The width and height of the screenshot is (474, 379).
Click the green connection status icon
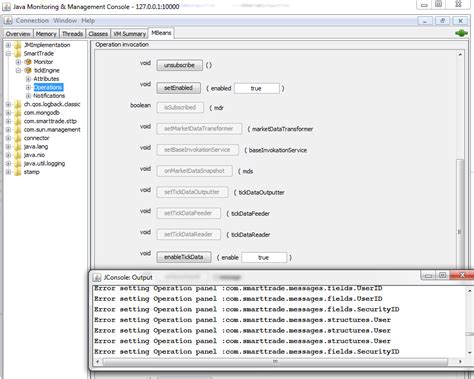(461, 33)
